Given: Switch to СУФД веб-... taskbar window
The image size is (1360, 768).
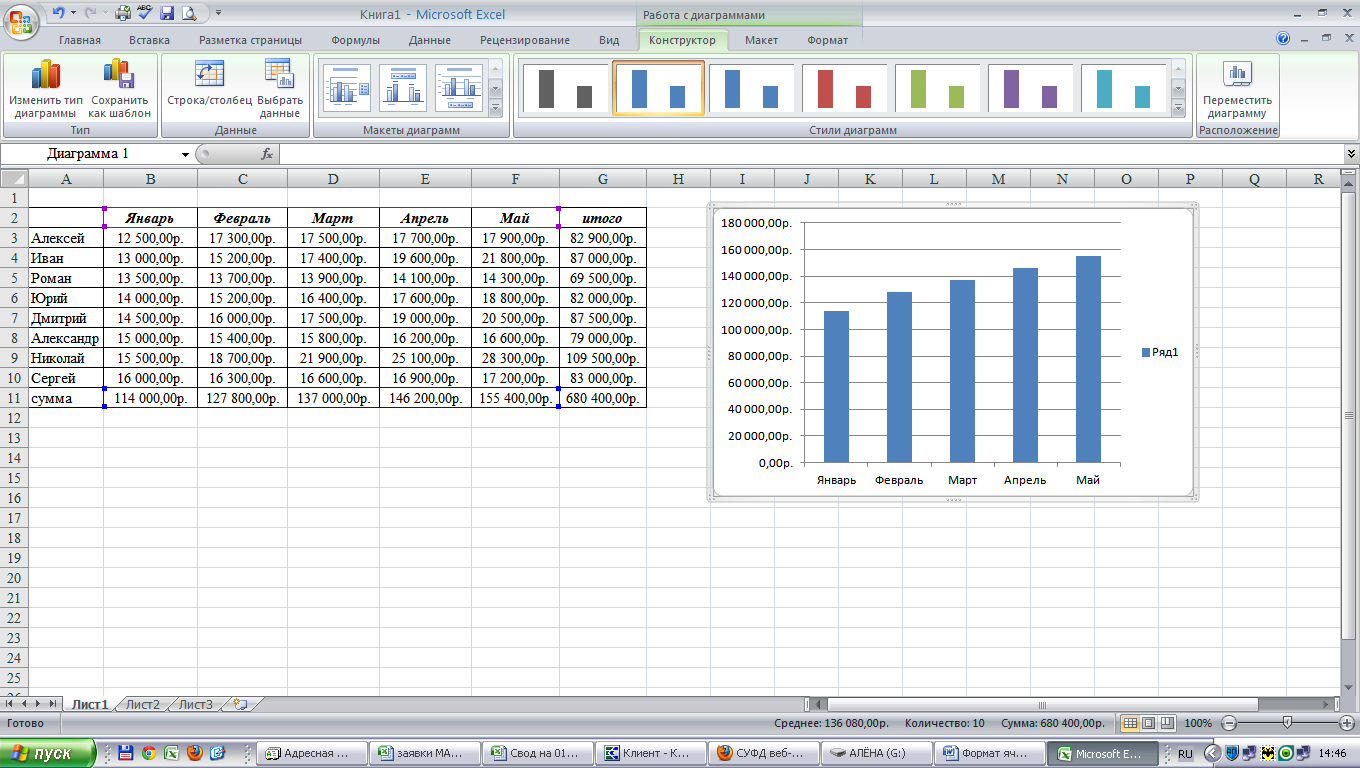Looking at the screenshot, I should click(765, 753).
